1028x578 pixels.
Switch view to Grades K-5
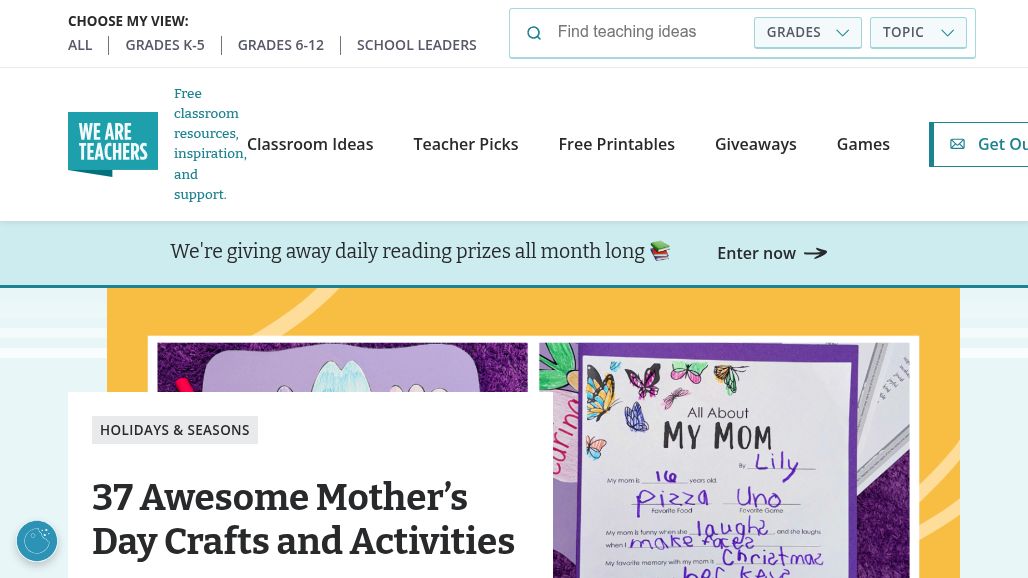point(165,45)
